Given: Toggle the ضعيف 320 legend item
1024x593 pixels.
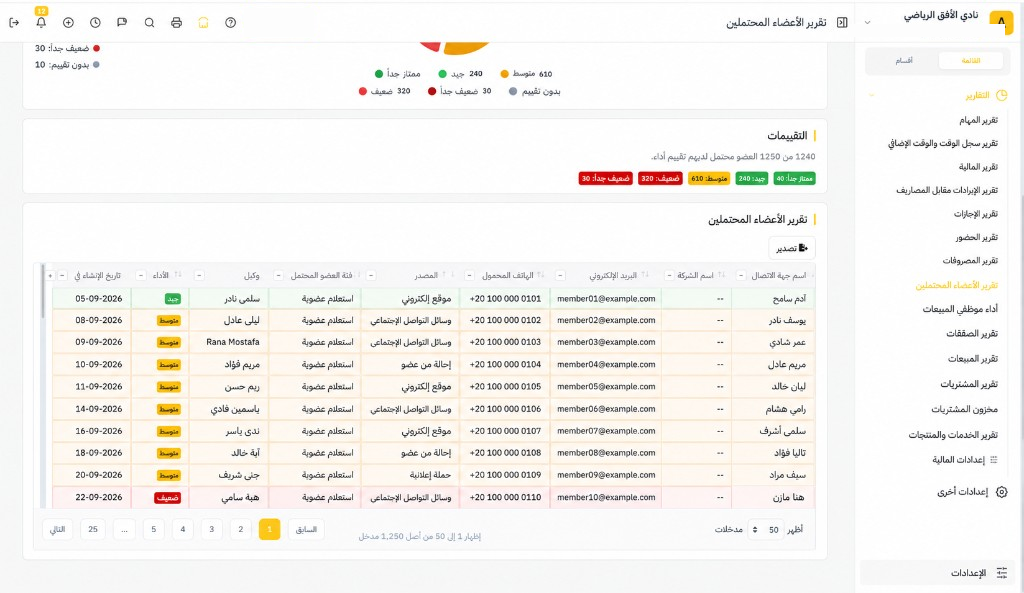Looking at the screenshot, I should (x=385, y=91).
